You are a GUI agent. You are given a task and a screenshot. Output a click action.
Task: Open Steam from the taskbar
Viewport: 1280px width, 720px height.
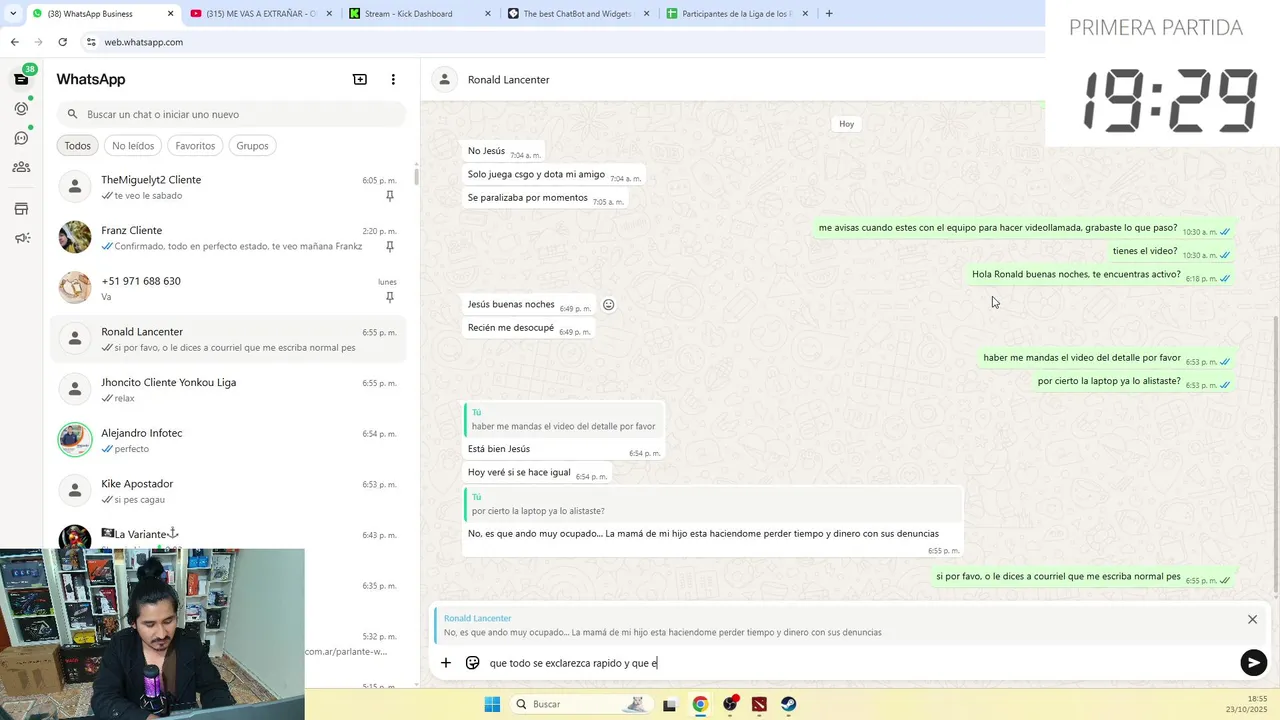click(x=789, y=704)
